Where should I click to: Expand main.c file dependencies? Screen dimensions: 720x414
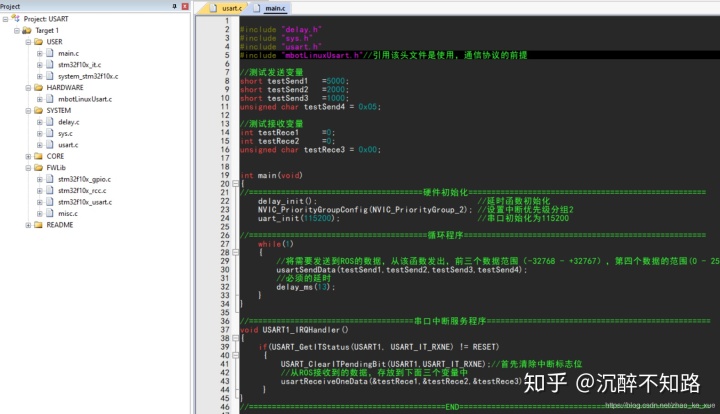point(39,53)
